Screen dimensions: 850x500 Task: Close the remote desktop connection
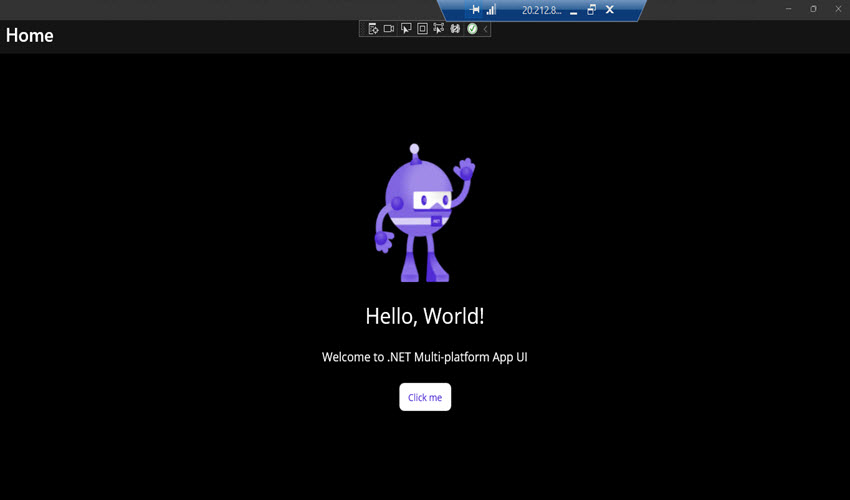tap(609, 9)
